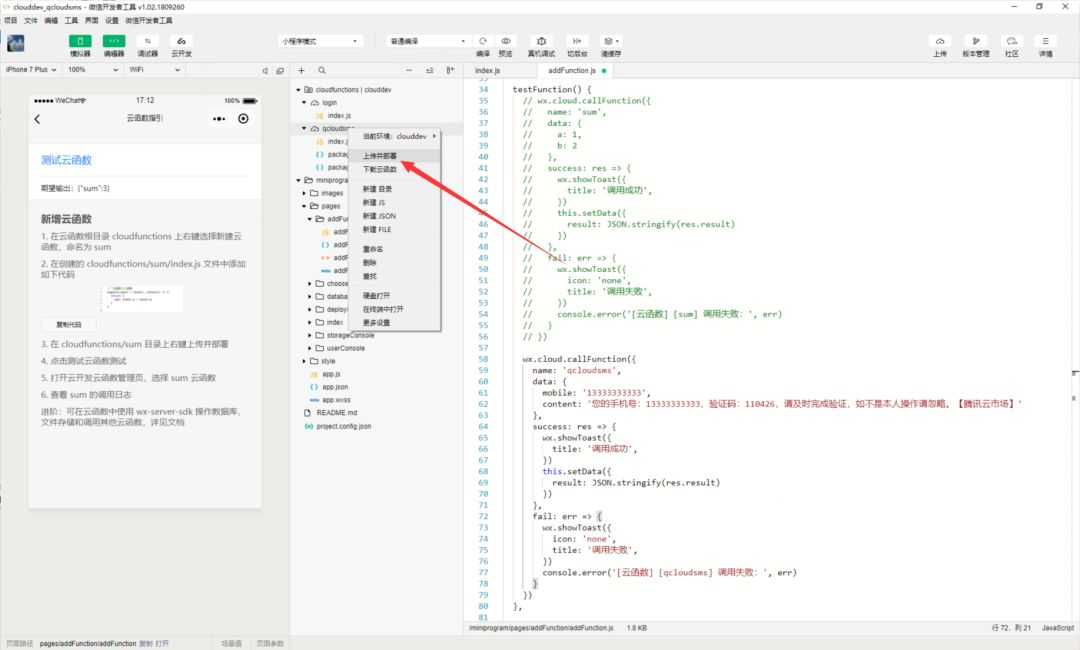Open README.md in the file tree
The width and height of the screenshot is (1080, 650).
(x=336, y=413)
